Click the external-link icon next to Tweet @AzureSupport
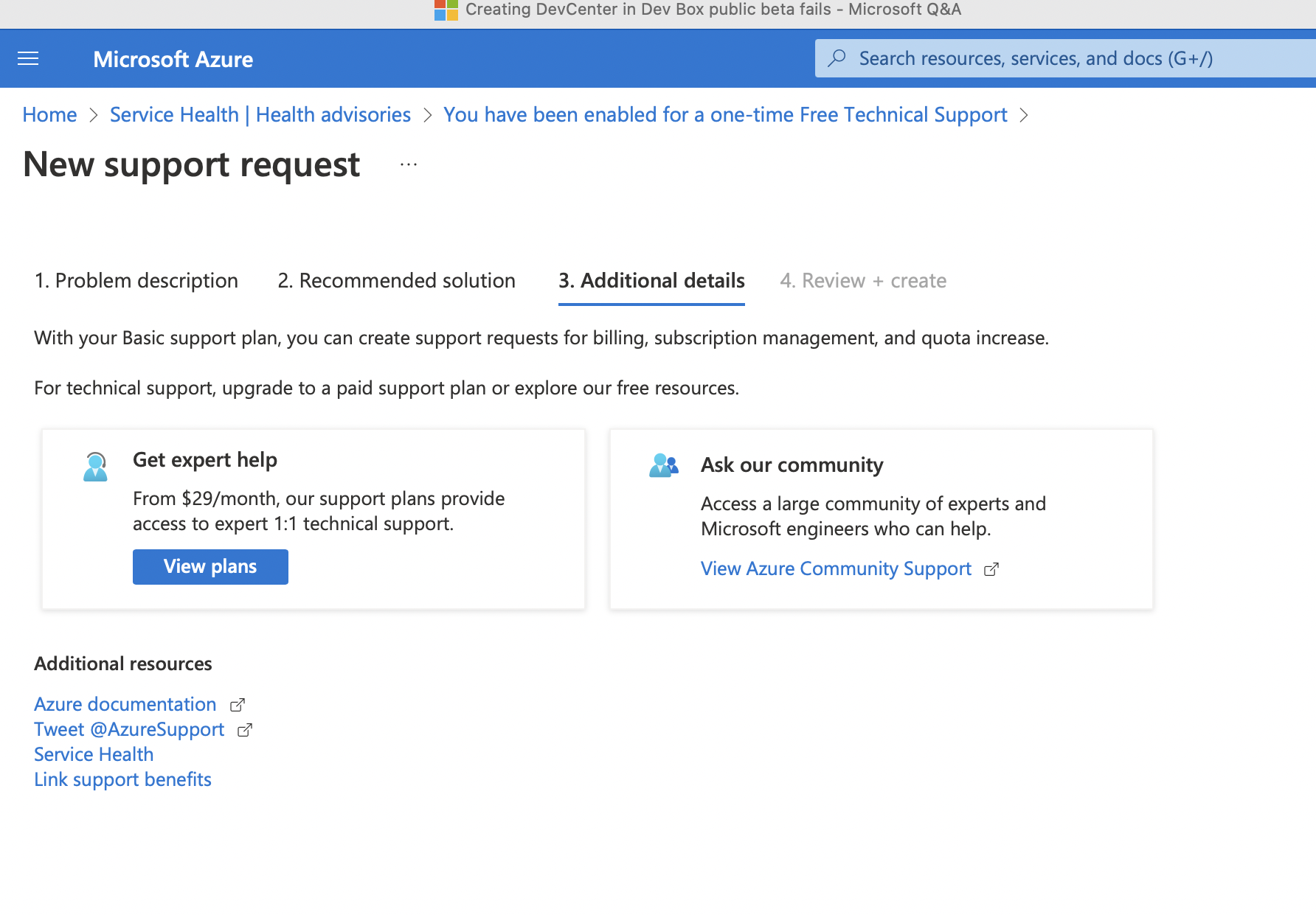The height and width of the screenshot is (915, 1316). click(244, 729)
